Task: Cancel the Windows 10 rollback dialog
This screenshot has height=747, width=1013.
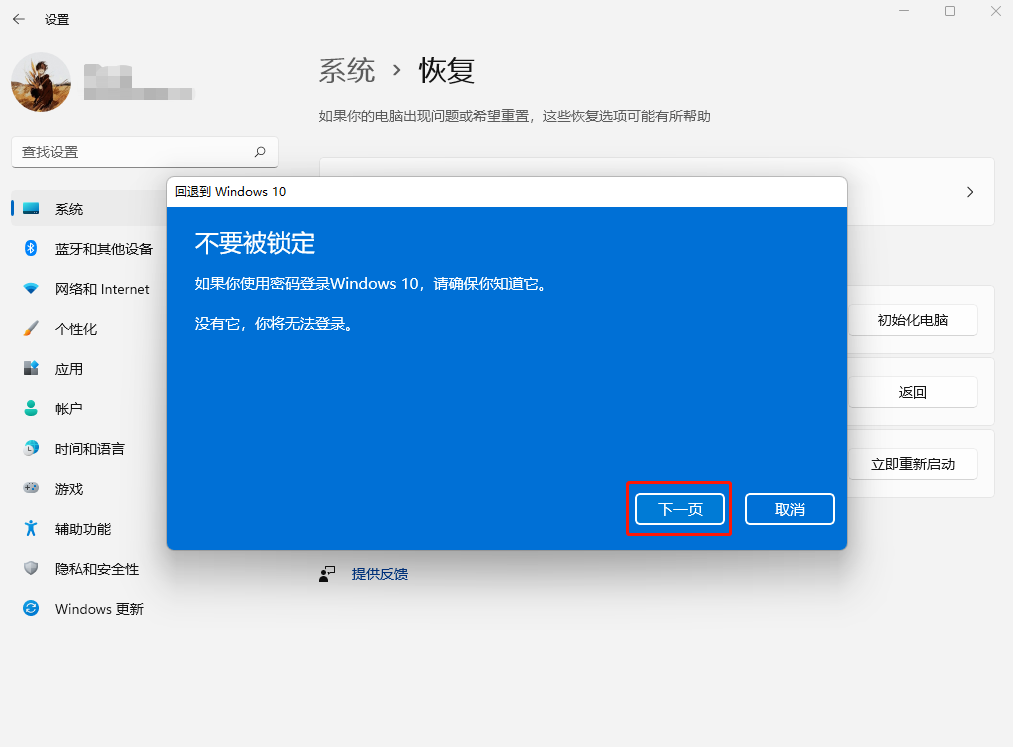Action: click(789, 509)
